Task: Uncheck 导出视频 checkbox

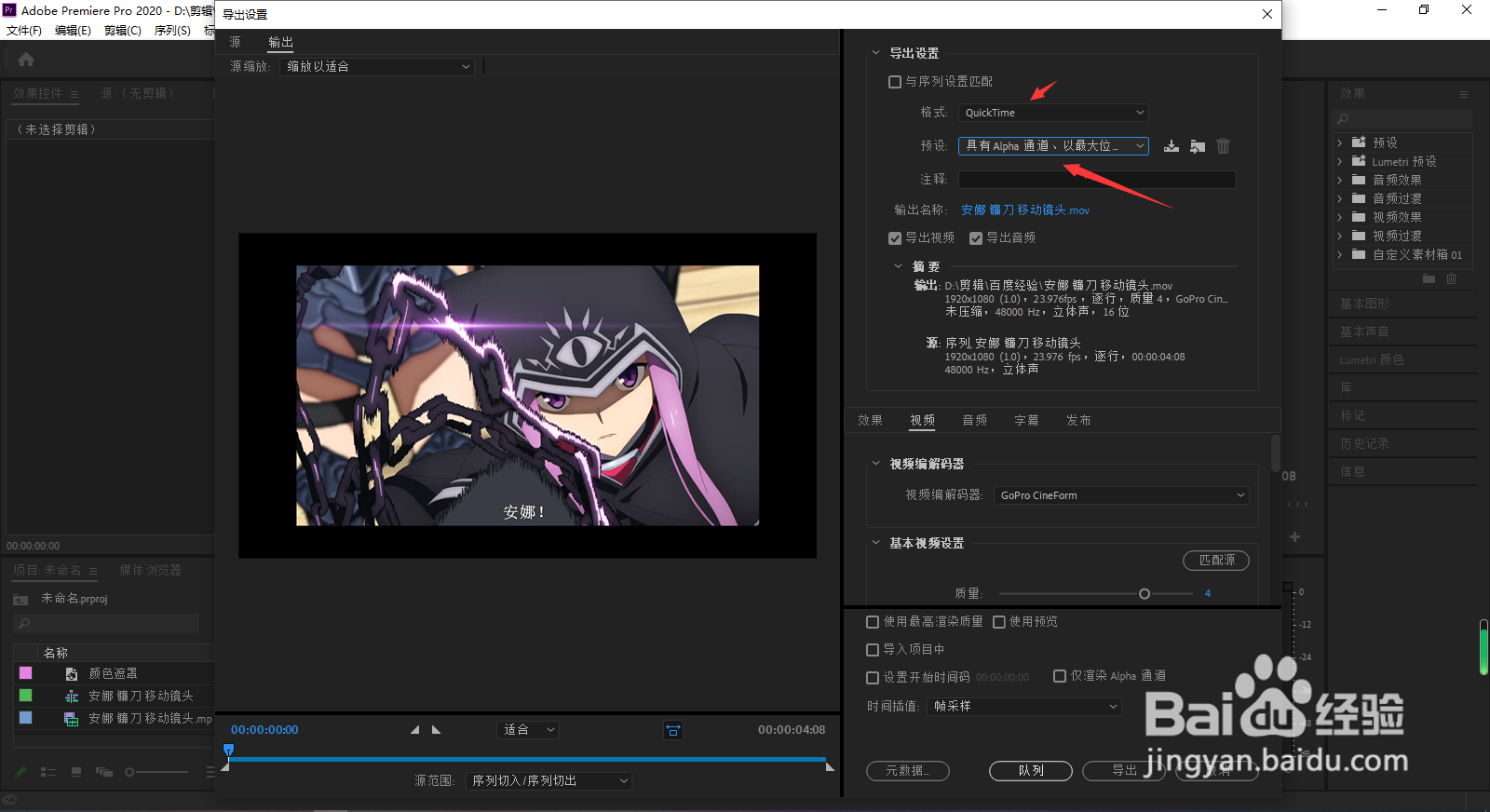Action: point(895,238)
